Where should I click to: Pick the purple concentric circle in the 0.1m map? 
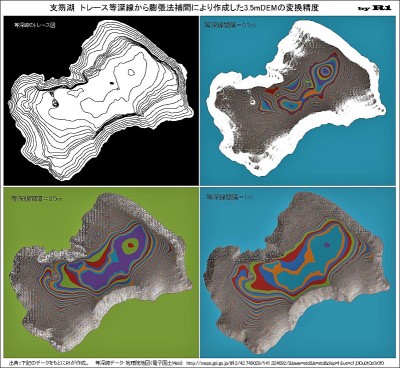[325, 71]
